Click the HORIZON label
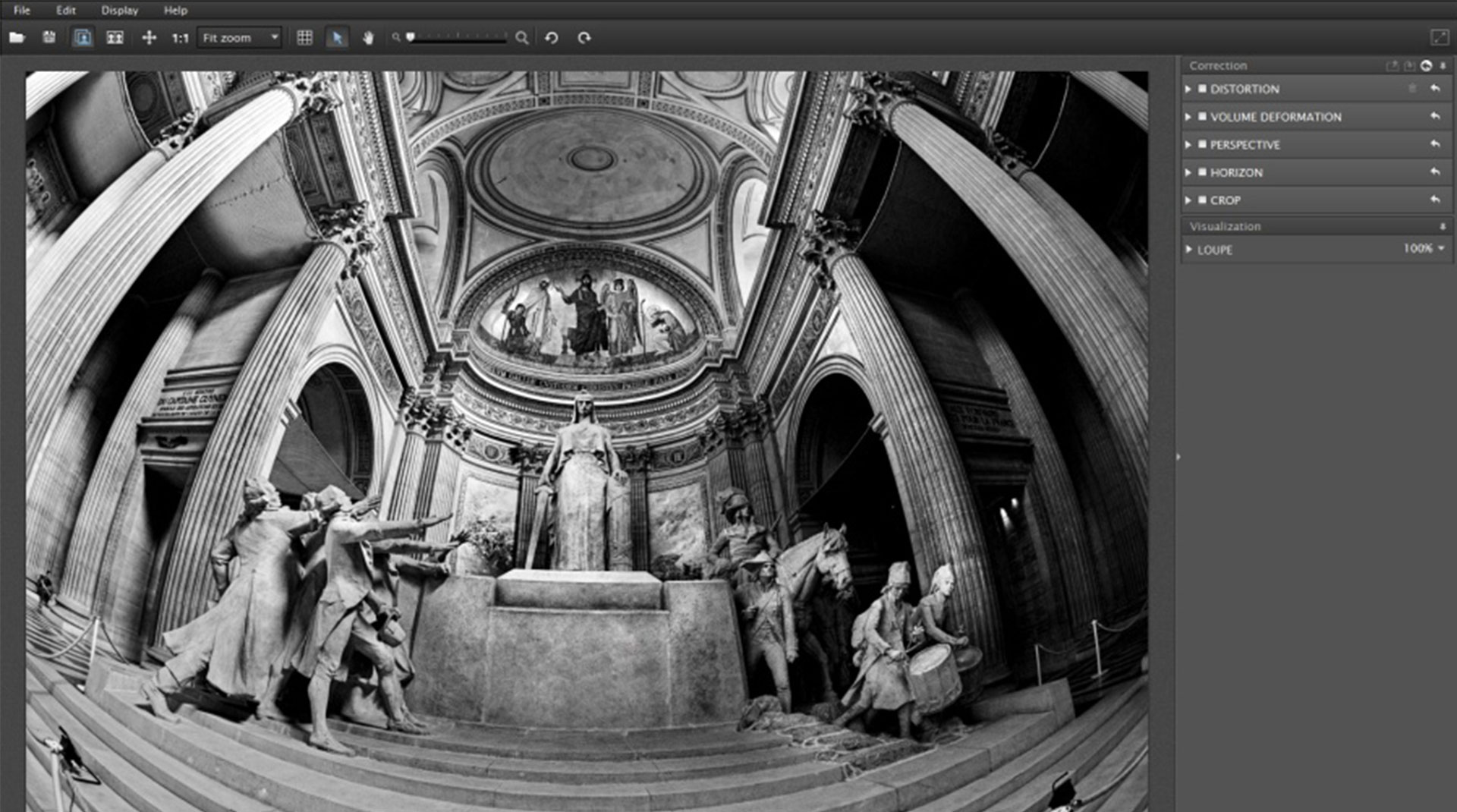 (x=1236, y=172)
